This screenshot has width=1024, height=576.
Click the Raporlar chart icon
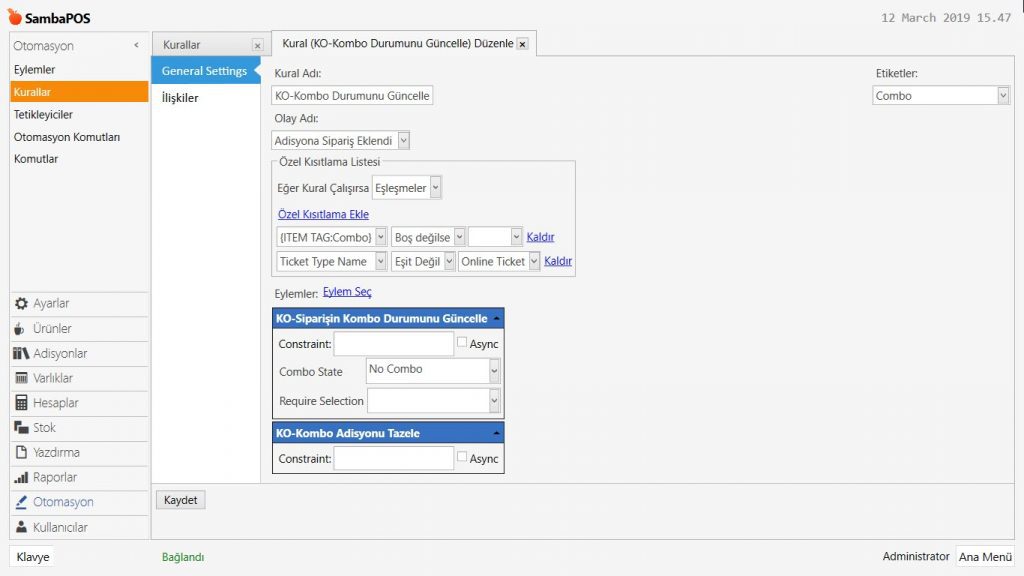pos(21,478)
